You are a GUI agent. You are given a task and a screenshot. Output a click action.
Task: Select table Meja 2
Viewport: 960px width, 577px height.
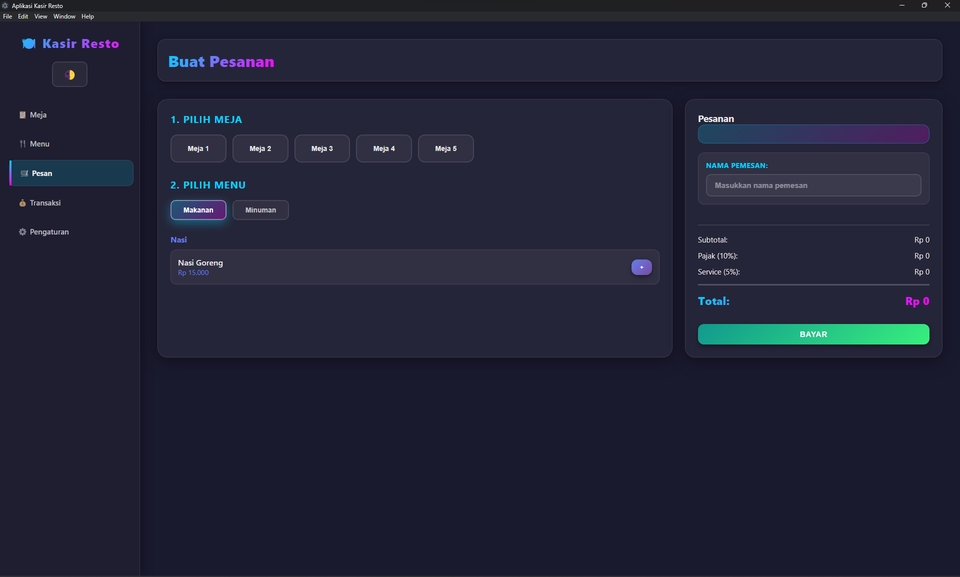[260, 148]
